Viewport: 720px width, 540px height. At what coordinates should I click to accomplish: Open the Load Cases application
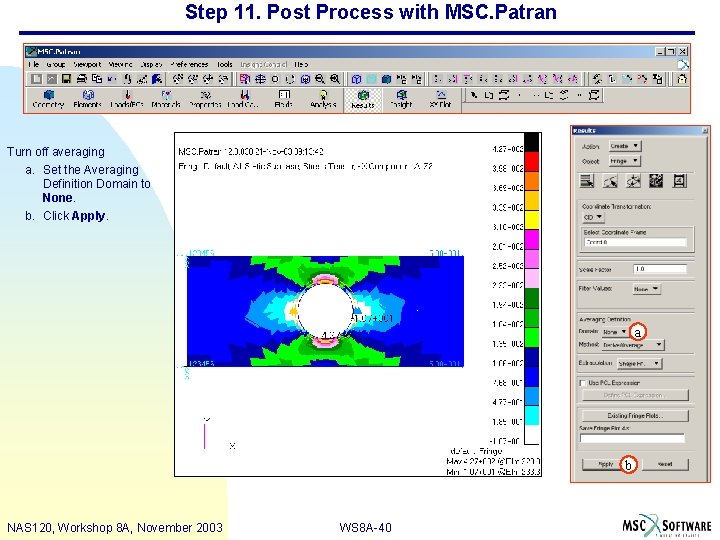pyautogui.click(x=244, y=99)
